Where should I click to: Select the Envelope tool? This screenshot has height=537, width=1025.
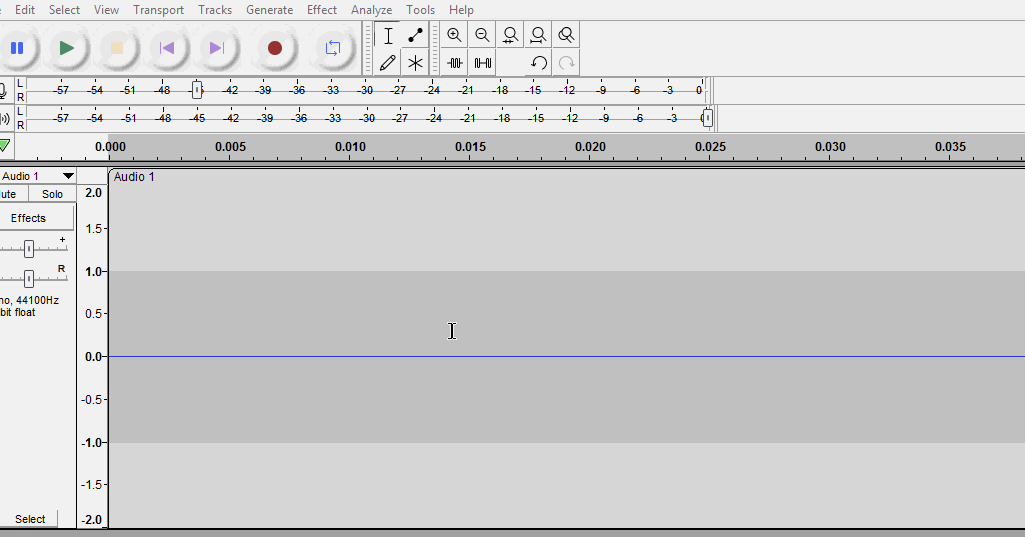point(415,35)
